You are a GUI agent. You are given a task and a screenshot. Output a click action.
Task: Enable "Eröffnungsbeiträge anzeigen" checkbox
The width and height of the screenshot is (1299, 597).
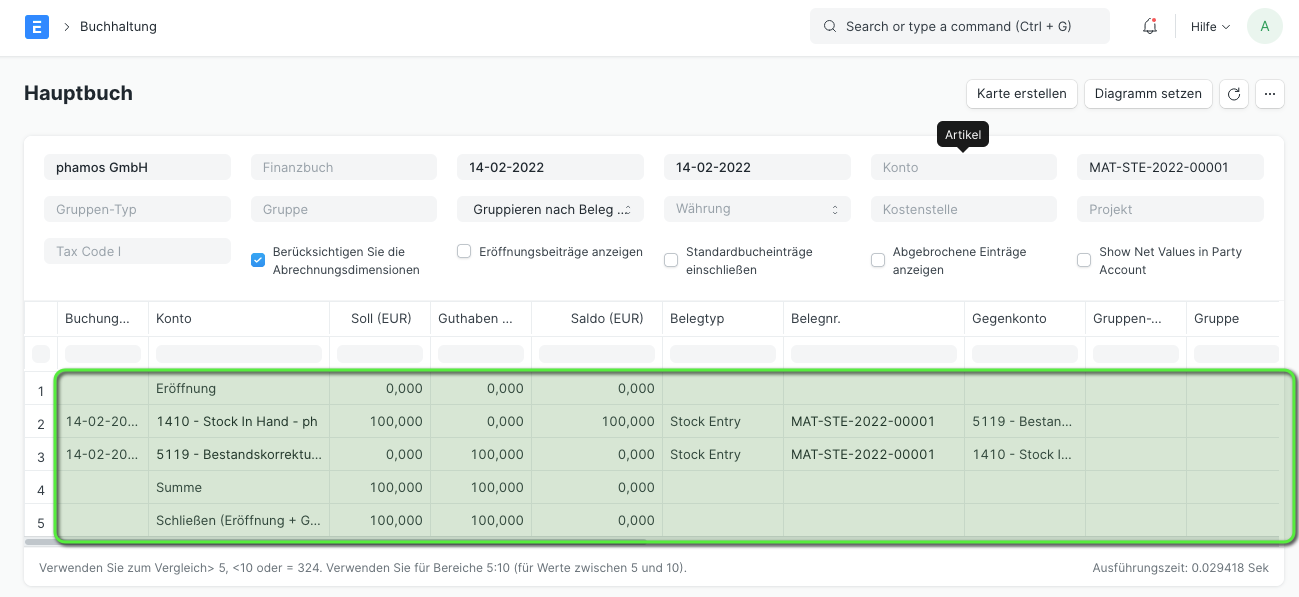[x=464, y=252]
